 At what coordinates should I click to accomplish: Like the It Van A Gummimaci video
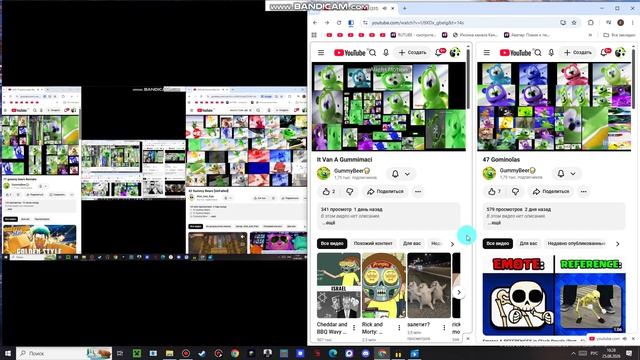point(329,191)
